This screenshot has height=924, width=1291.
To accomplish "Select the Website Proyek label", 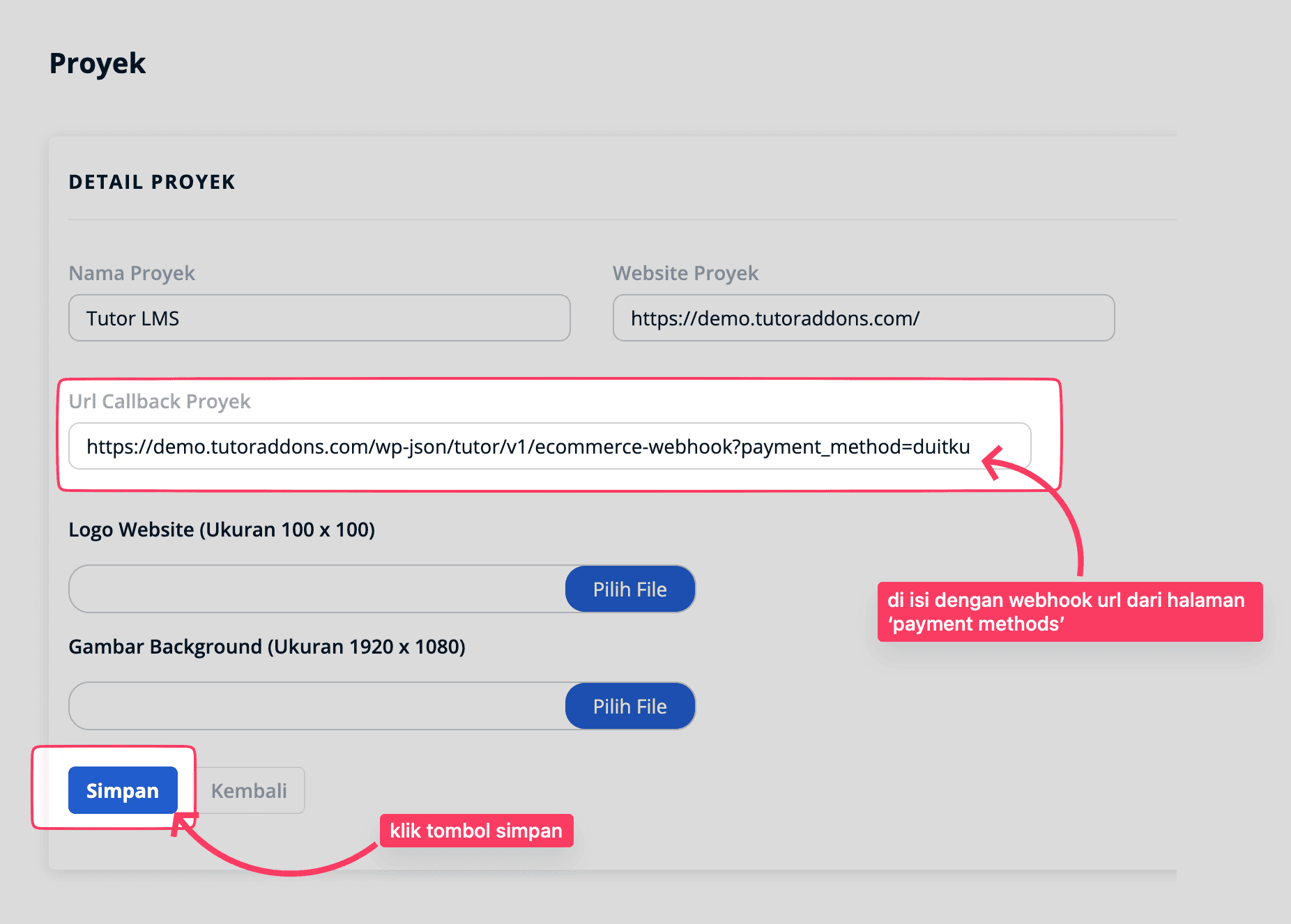I will 685,273.
